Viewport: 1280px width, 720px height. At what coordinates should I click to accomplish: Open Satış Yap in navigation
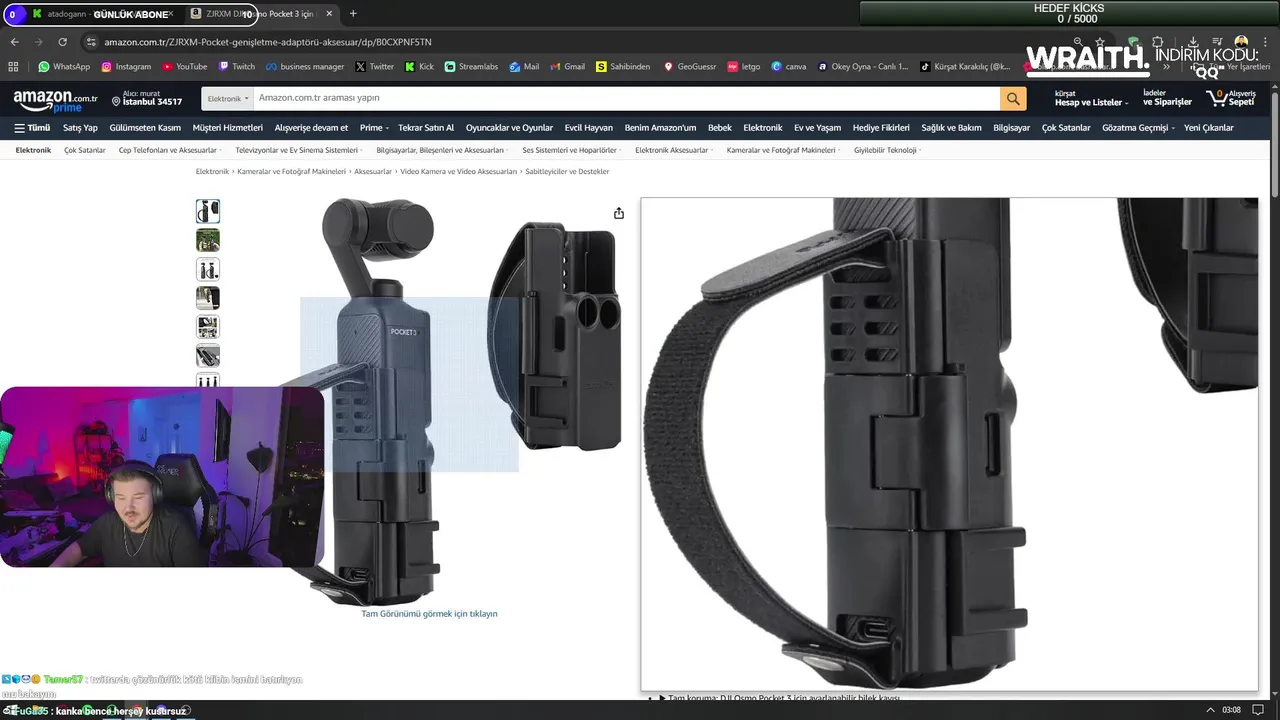(x=80, y=128)
